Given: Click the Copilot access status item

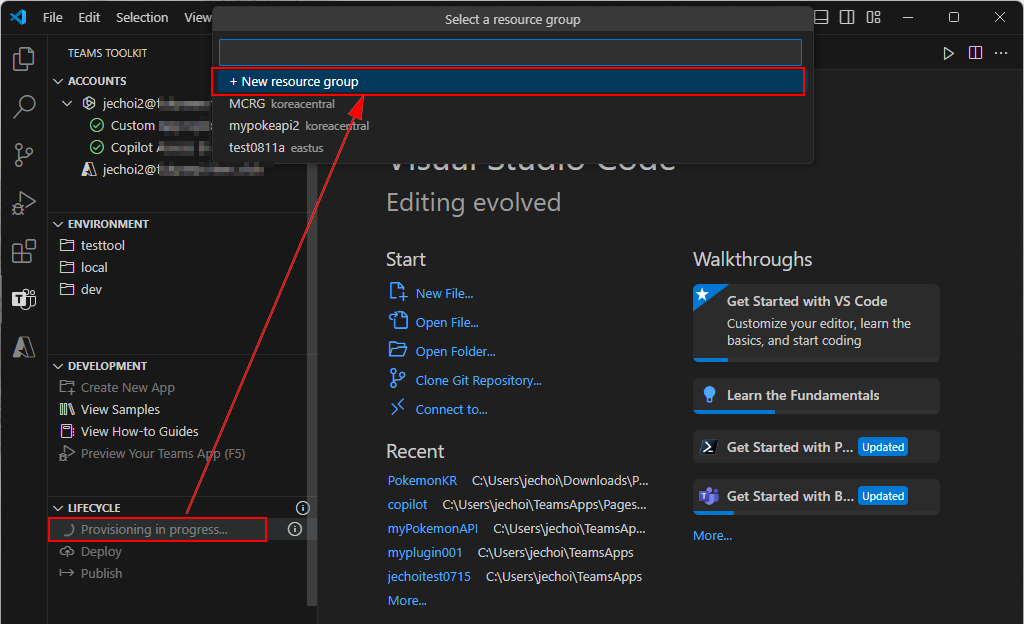Looking at the screenshot, I should point(150,148).
